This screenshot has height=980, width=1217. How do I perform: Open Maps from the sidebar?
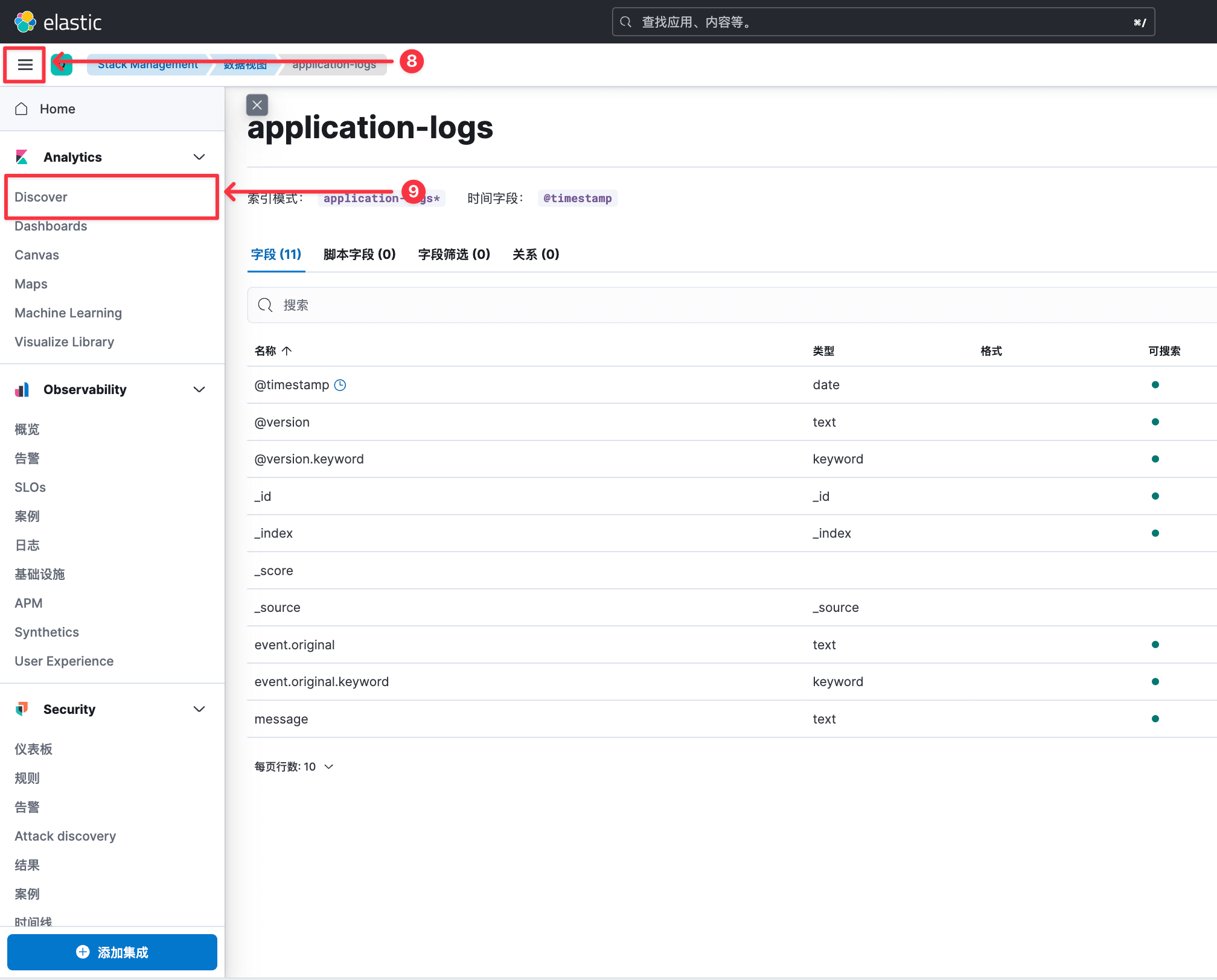(x=31, y=284)
